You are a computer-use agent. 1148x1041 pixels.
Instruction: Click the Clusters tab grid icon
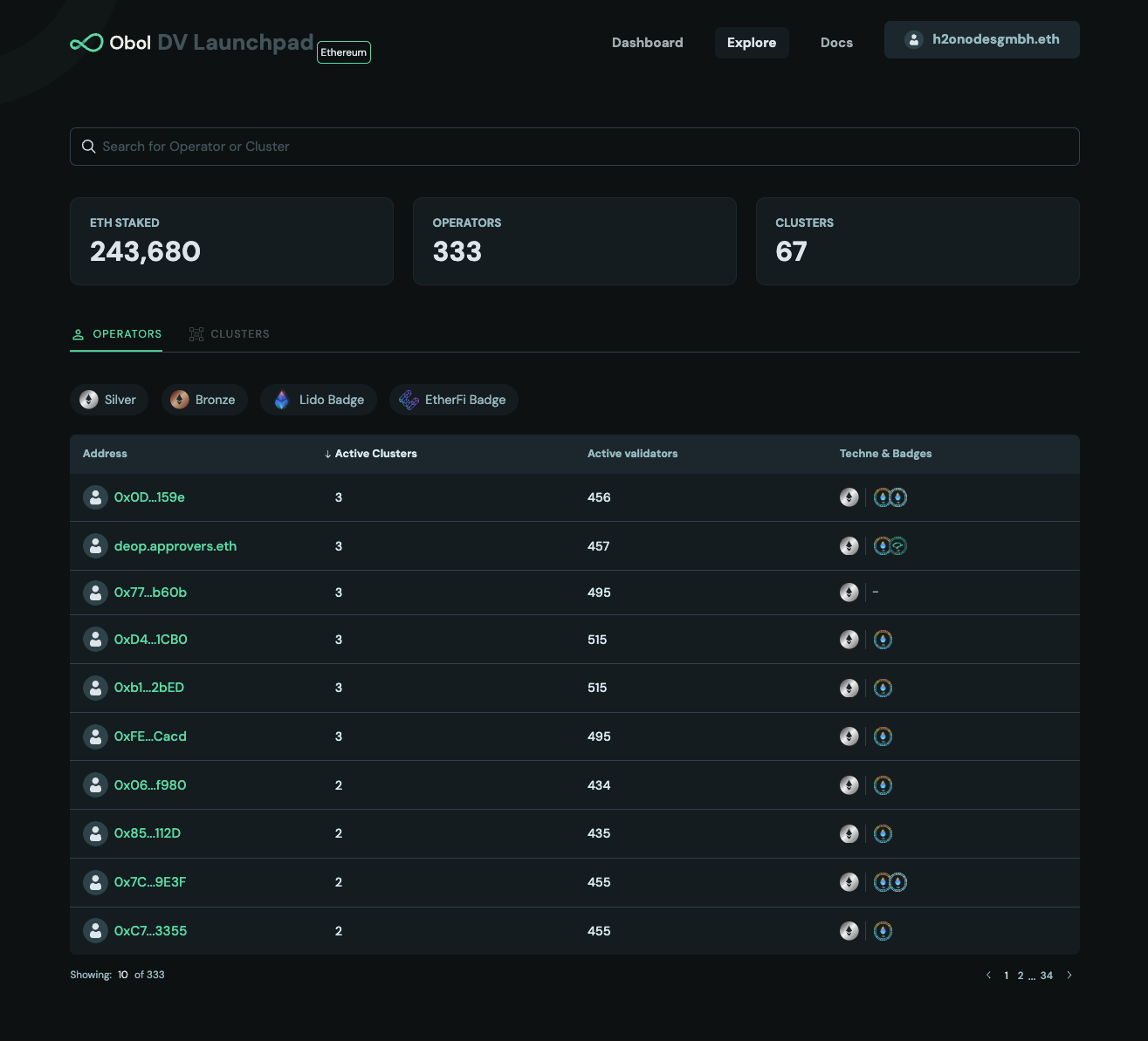196,334
